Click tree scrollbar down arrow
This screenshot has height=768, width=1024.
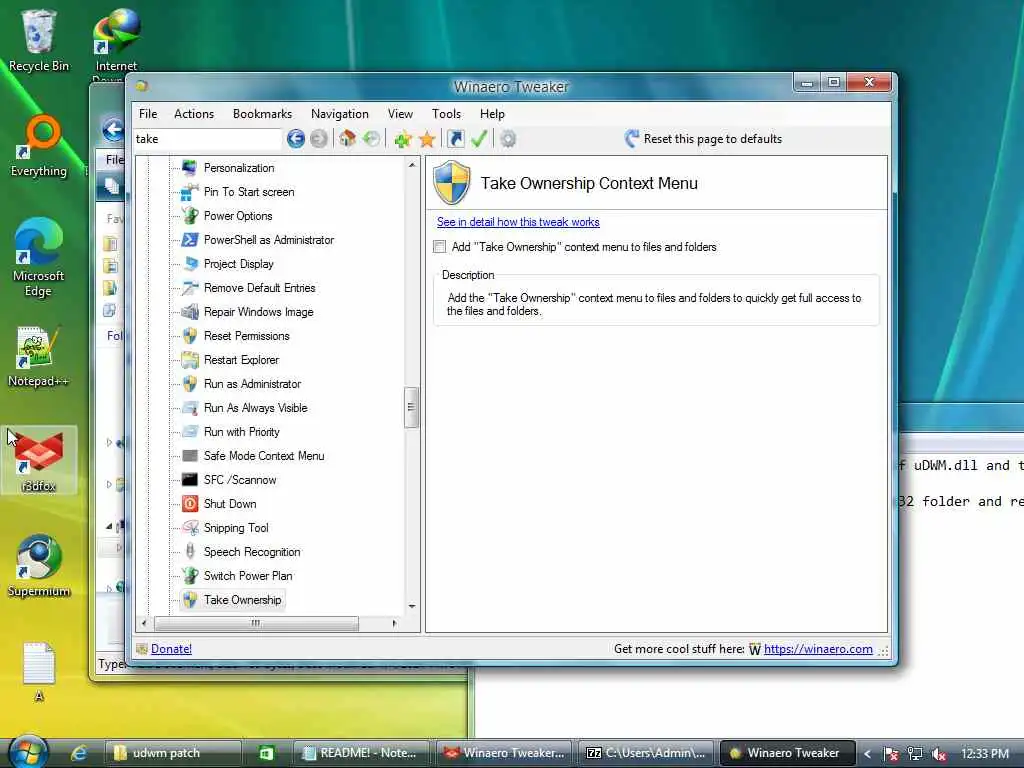[411, 607]
